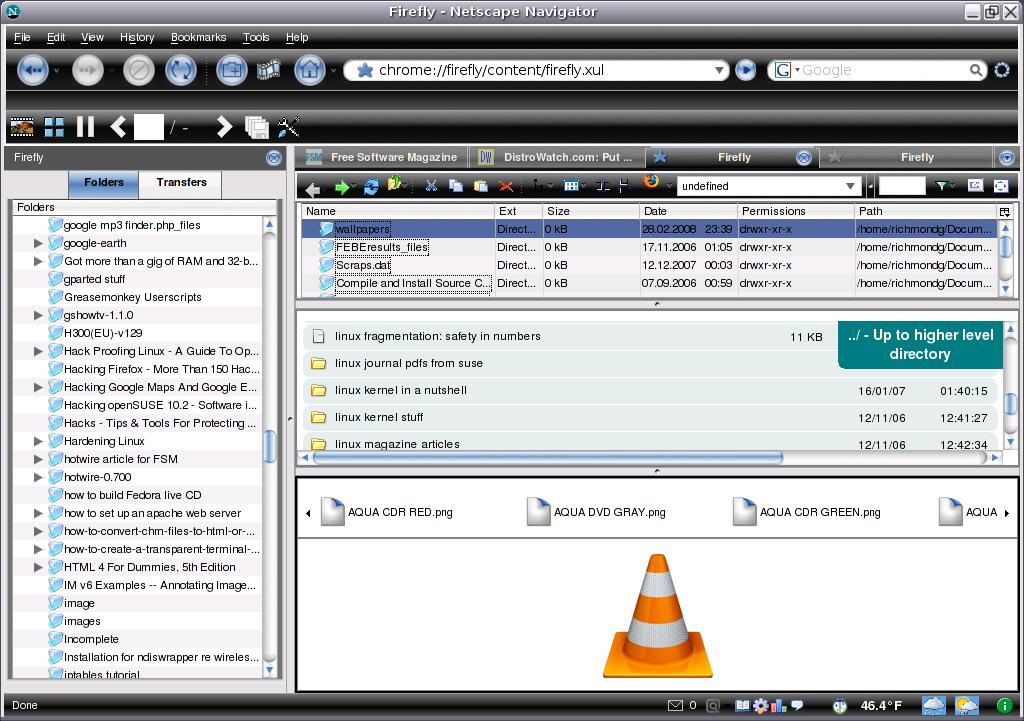Open the File menu
The height and width of the screenshot is (721, 1024).
pyautogui.click(x=22, y=37)
